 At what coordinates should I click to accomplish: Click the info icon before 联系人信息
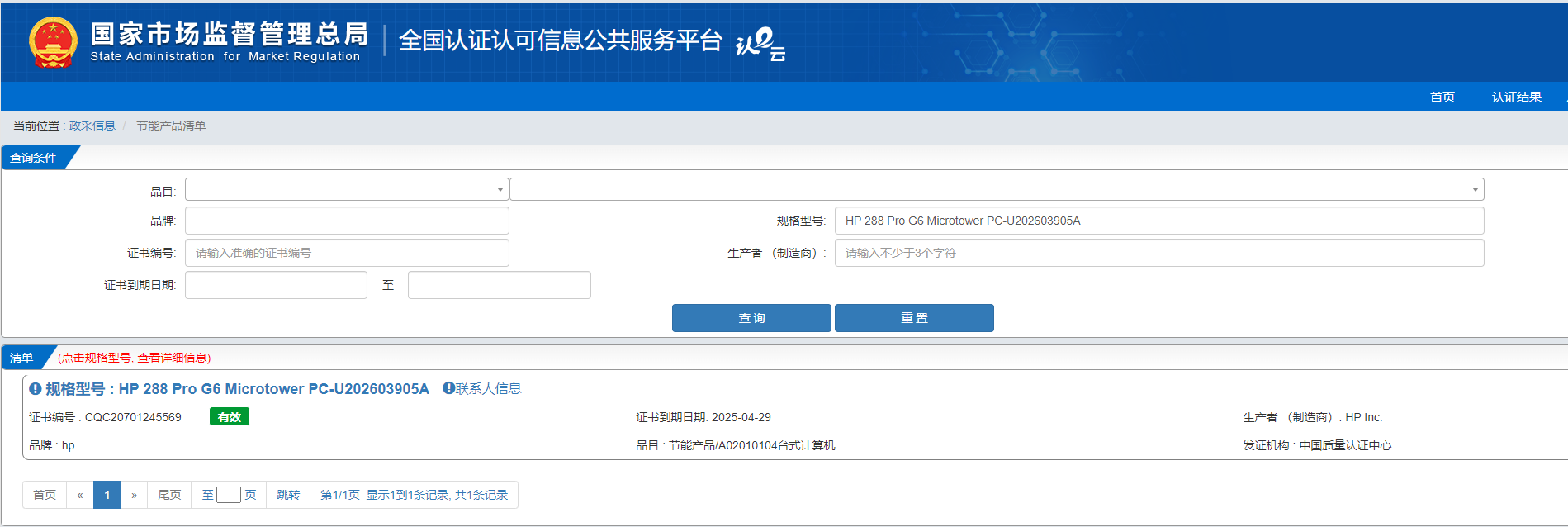(448, 388)
